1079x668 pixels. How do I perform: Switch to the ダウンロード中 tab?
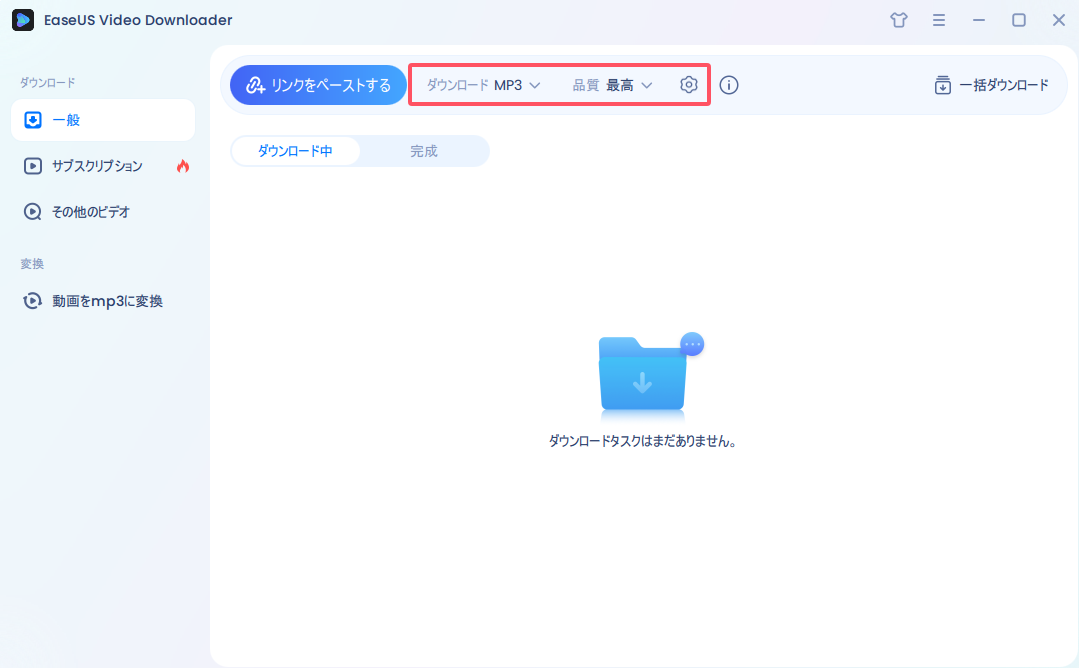pyautogui.click(x=296, y=150)
